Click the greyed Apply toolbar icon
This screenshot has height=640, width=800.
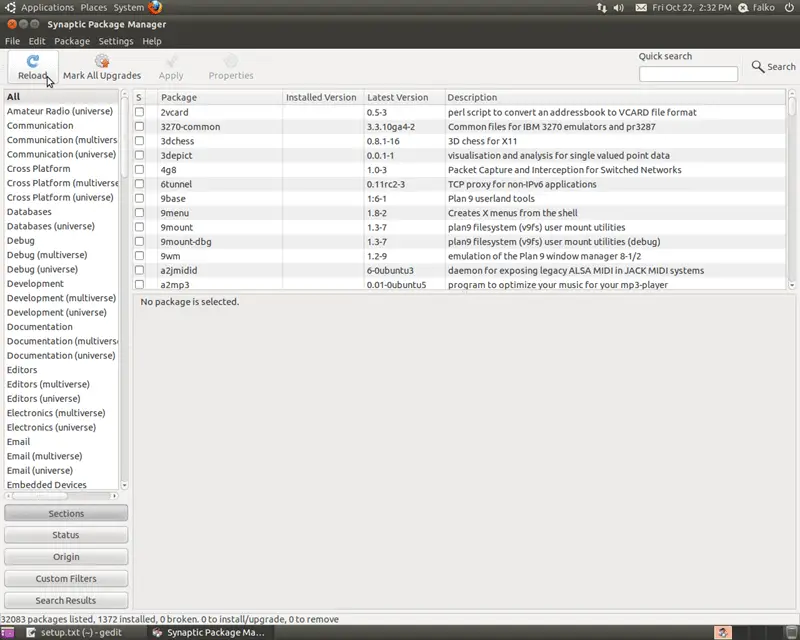point(171,67)
